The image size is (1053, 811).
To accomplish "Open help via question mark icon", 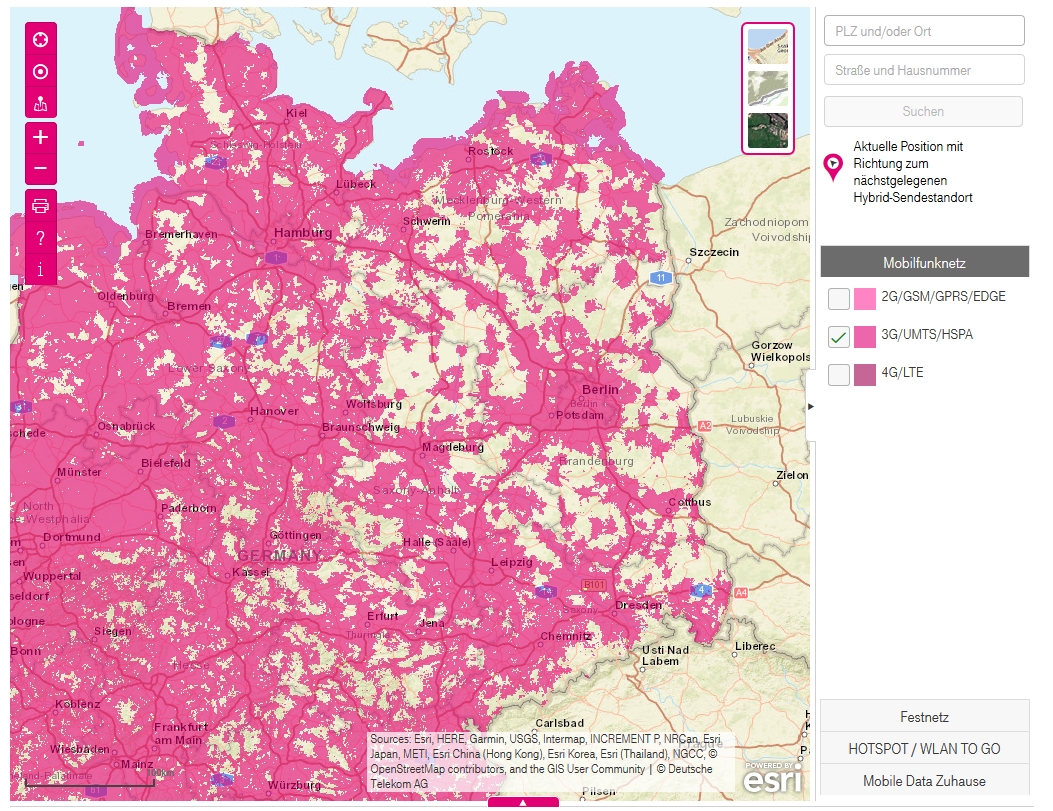I will click(41, 238).
